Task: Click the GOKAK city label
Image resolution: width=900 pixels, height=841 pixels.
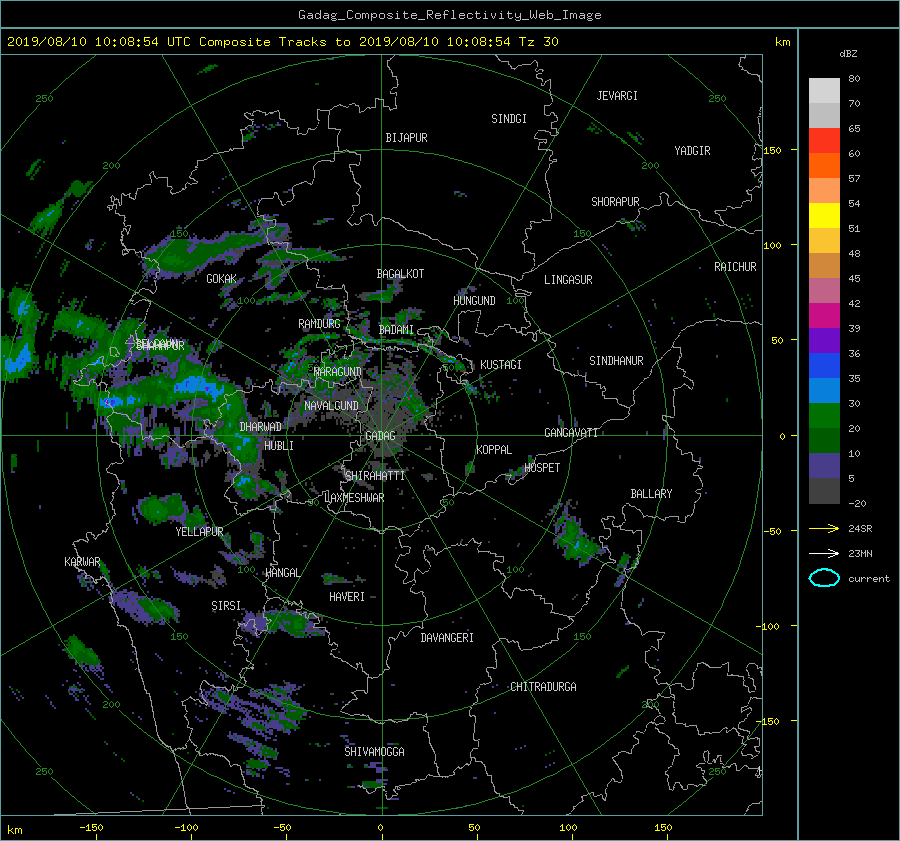Action: pyautogui.click(x=222, y=279)
